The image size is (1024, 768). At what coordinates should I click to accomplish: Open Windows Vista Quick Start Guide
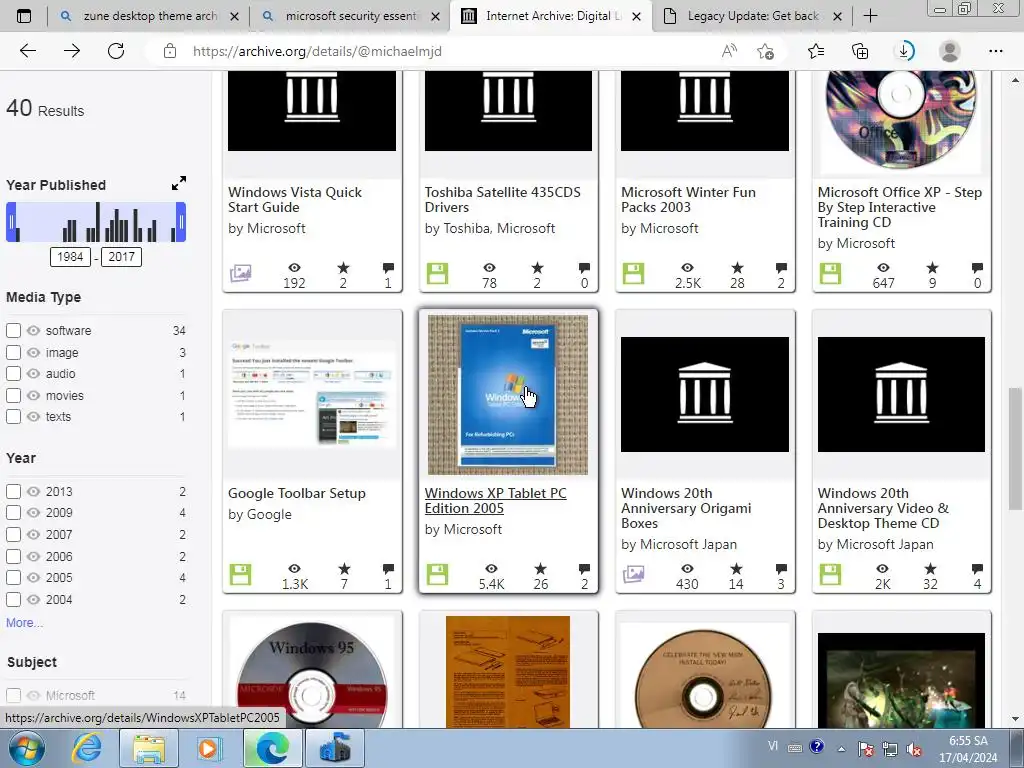tap(295, 199)
